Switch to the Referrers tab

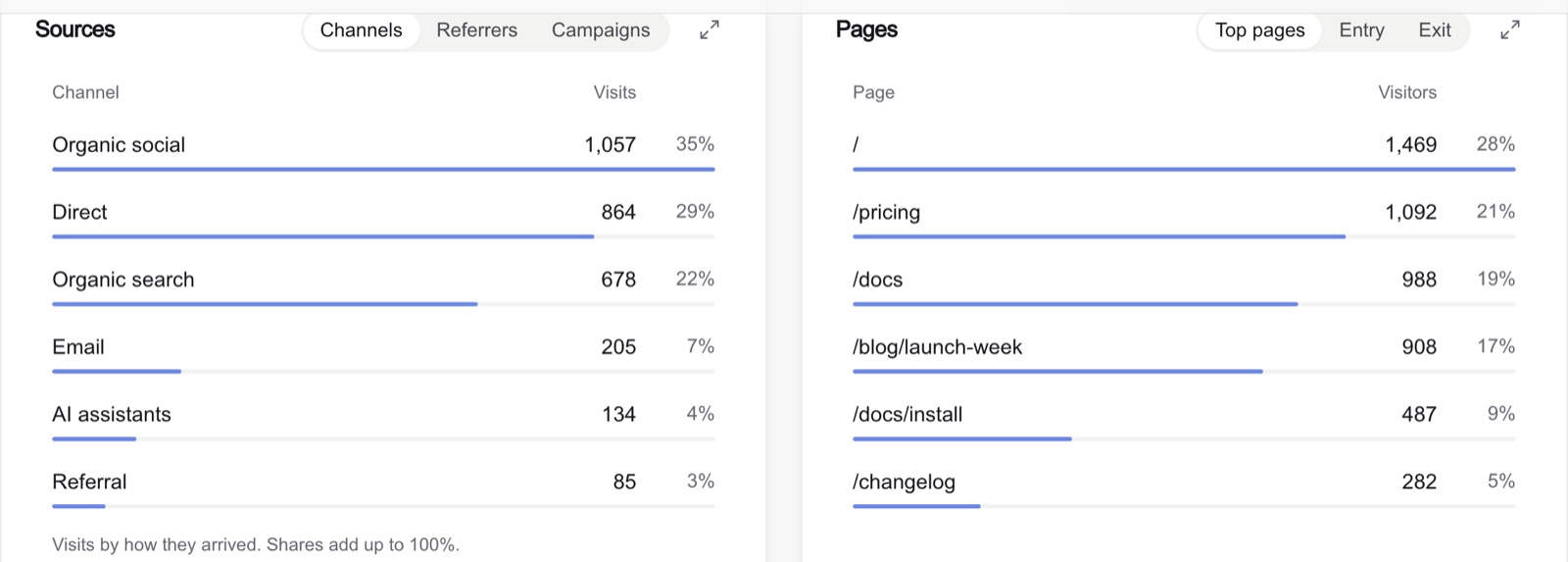[476, 30]
